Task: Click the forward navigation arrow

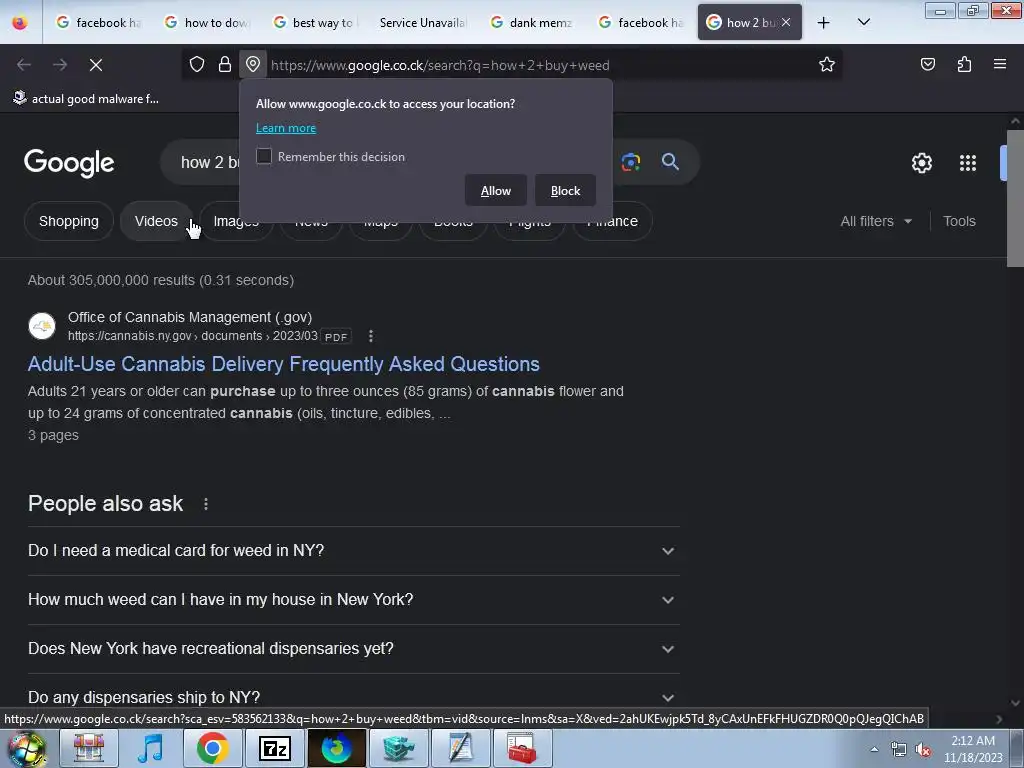Action: pos(60,65)
